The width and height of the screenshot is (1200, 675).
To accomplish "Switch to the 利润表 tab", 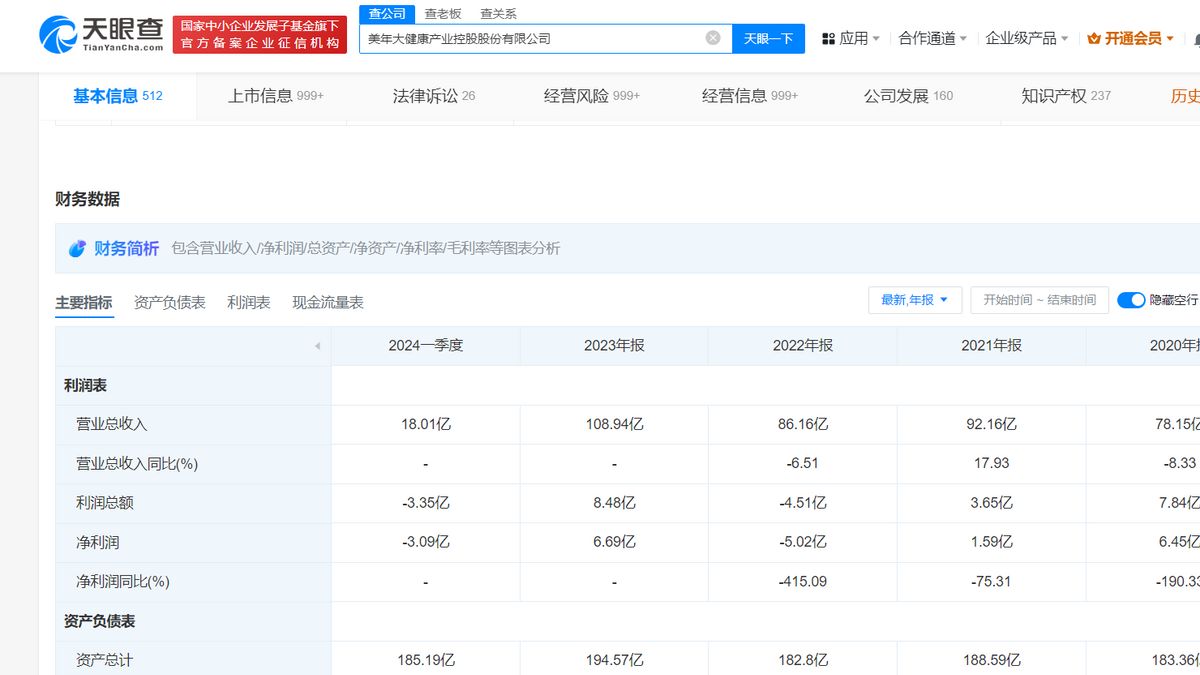I will pyautogui.click(x=249, y=302).
